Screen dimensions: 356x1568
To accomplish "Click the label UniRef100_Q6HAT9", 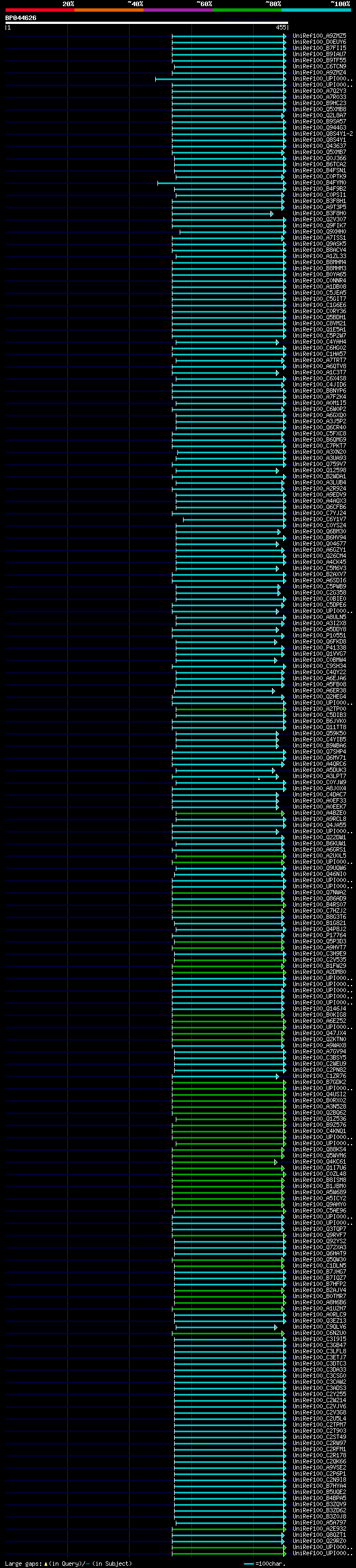I will (x=319, y=1253).
